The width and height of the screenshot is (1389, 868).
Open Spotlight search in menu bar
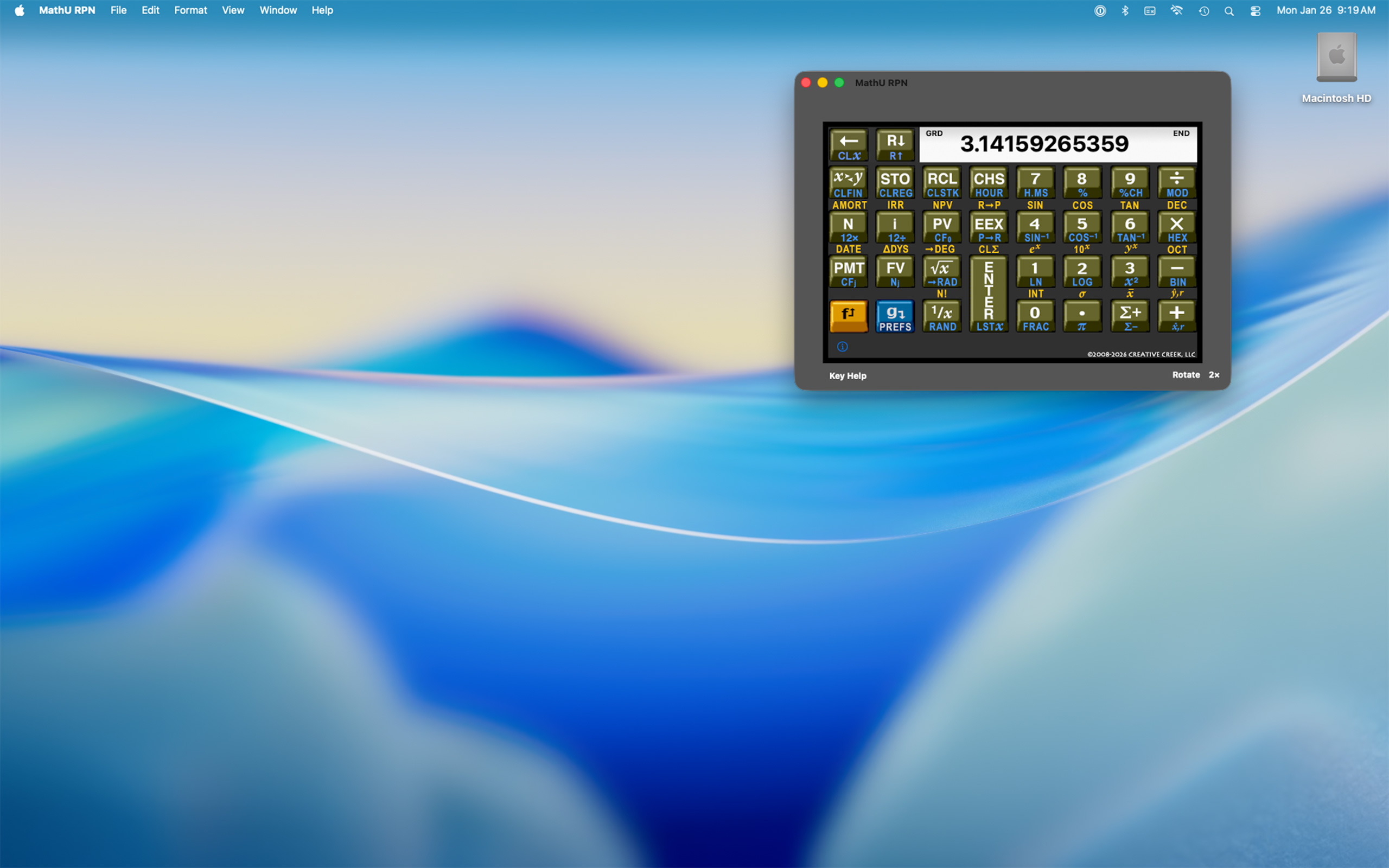1229,11
